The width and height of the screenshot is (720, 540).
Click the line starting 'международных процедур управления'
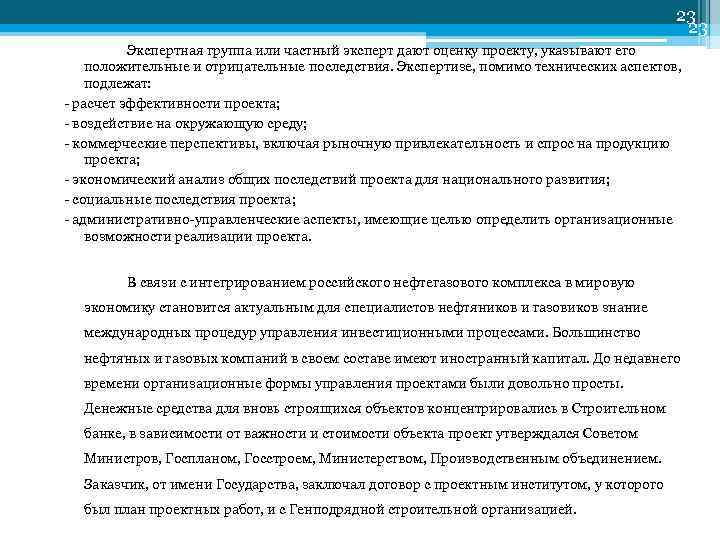tap(362, 333)
